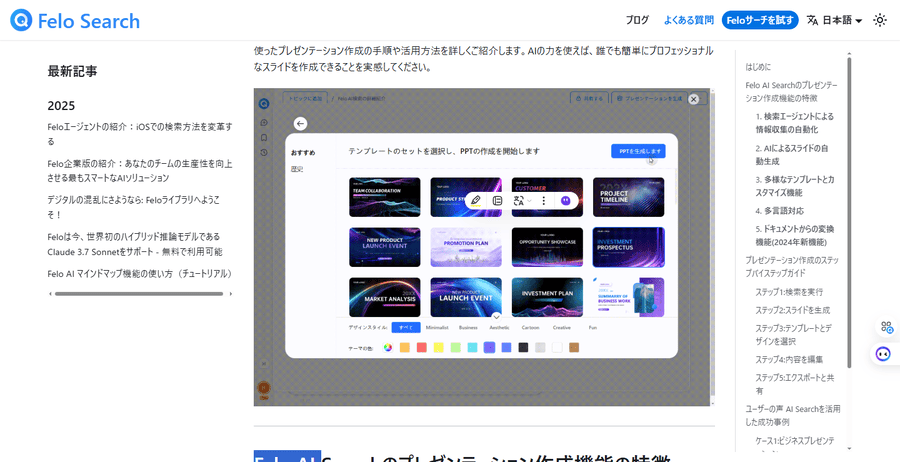The width and height of the screenshot is (900, 462).
Task: Open Felo AI マインドマップ機能の使い方 article
Action: [x=140, y=273]
